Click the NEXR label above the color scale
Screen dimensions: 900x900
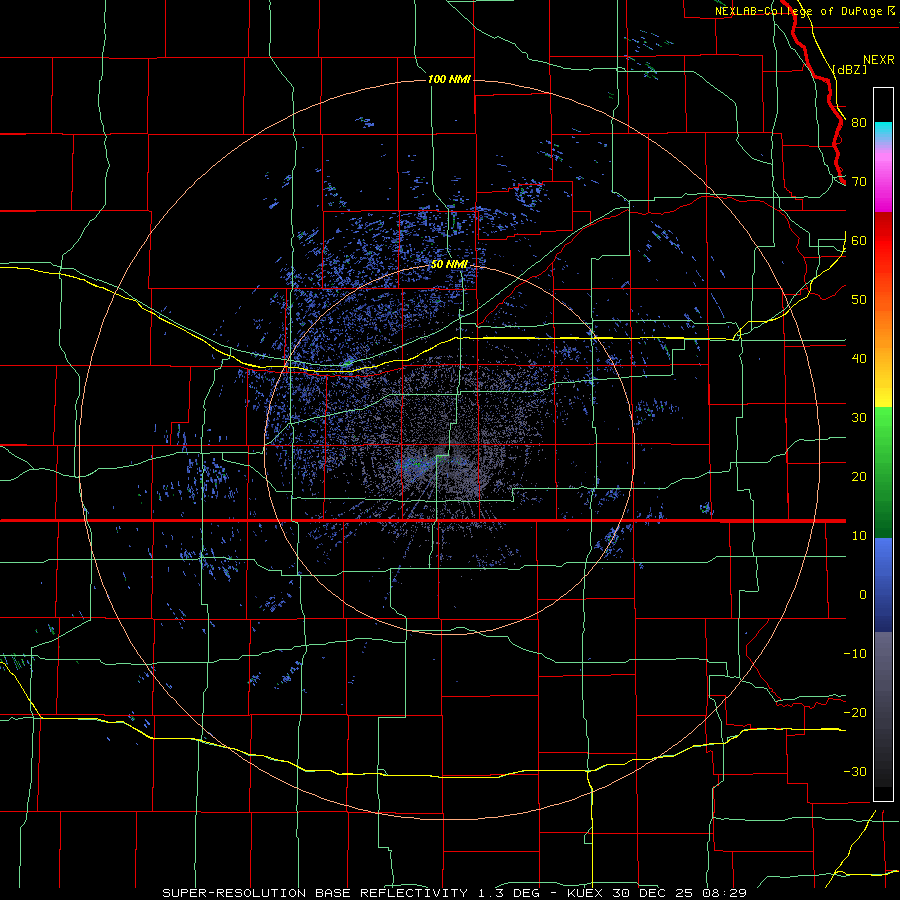[878, 60]
